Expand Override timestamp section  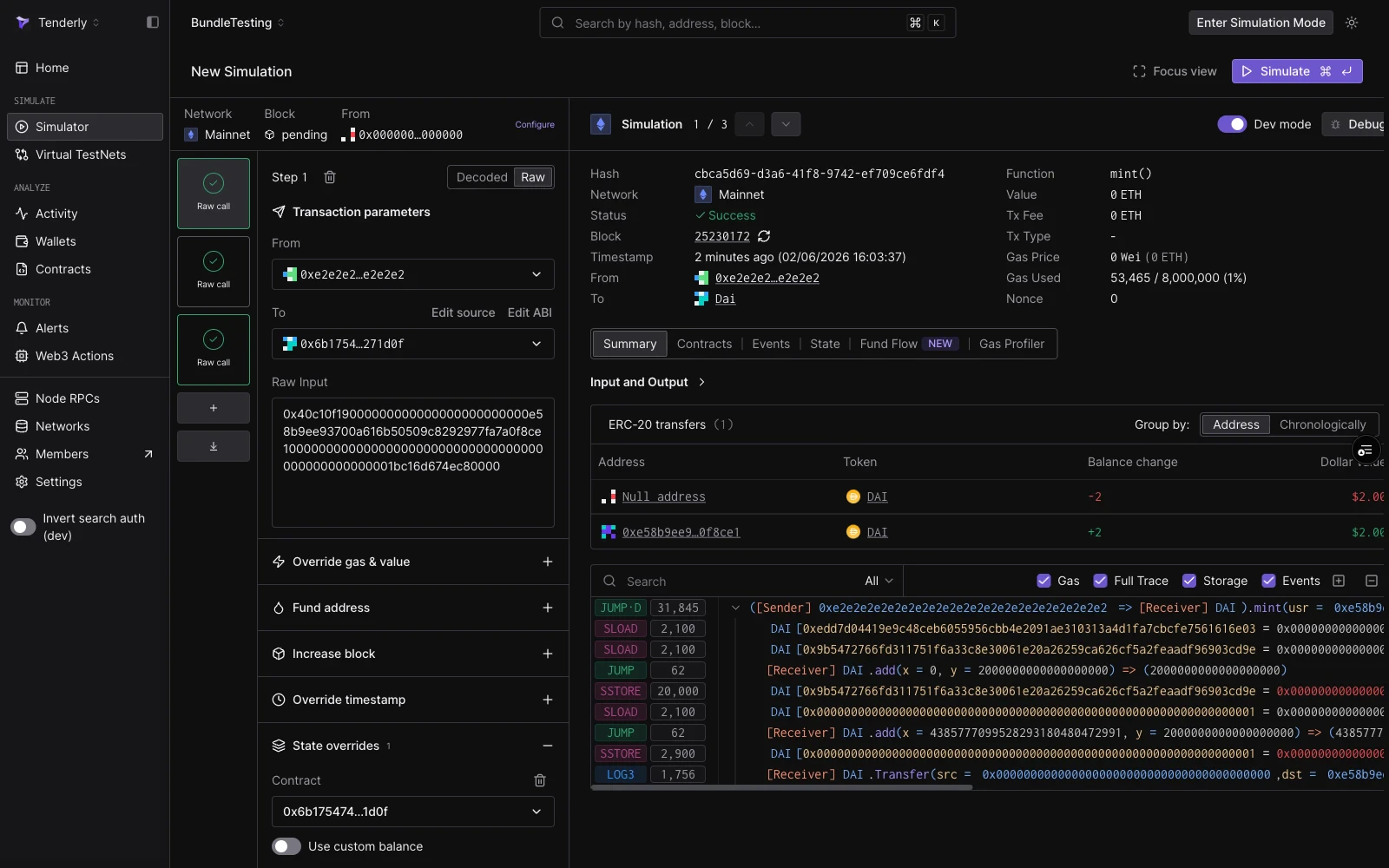[413, 700]
